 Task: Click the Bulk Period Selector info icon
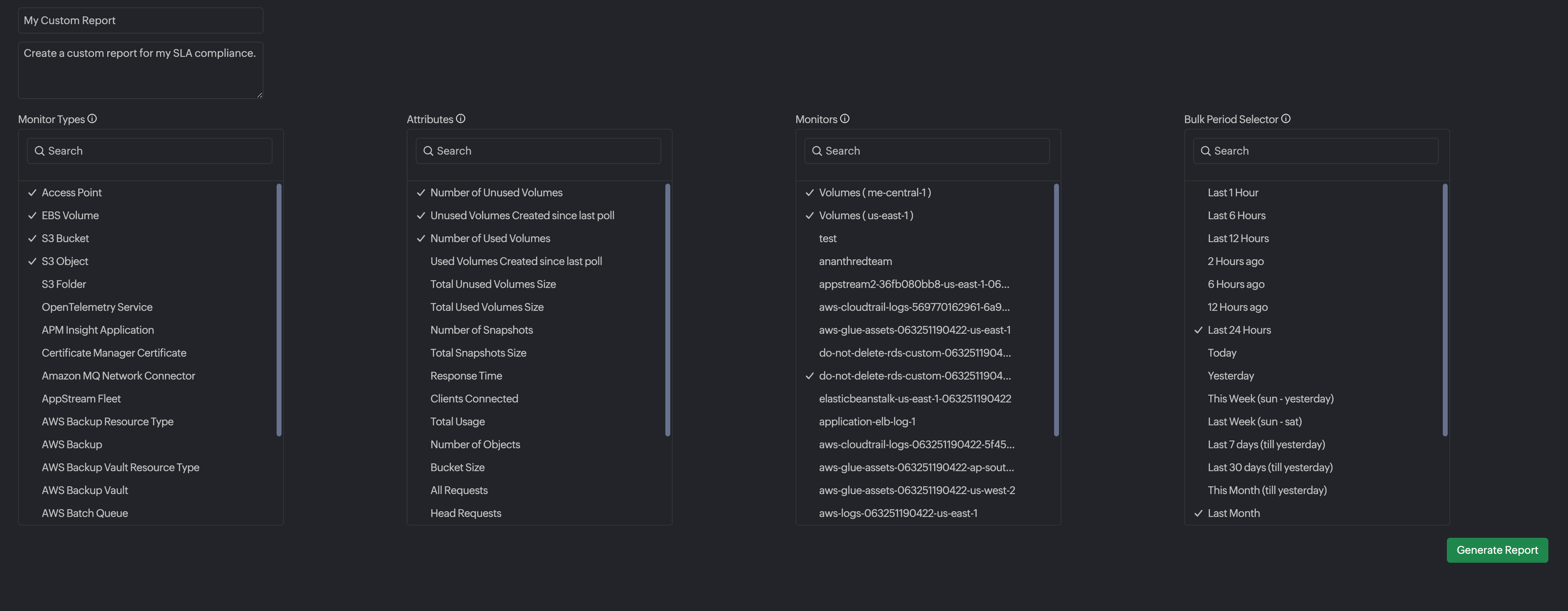coord(1286,119)
